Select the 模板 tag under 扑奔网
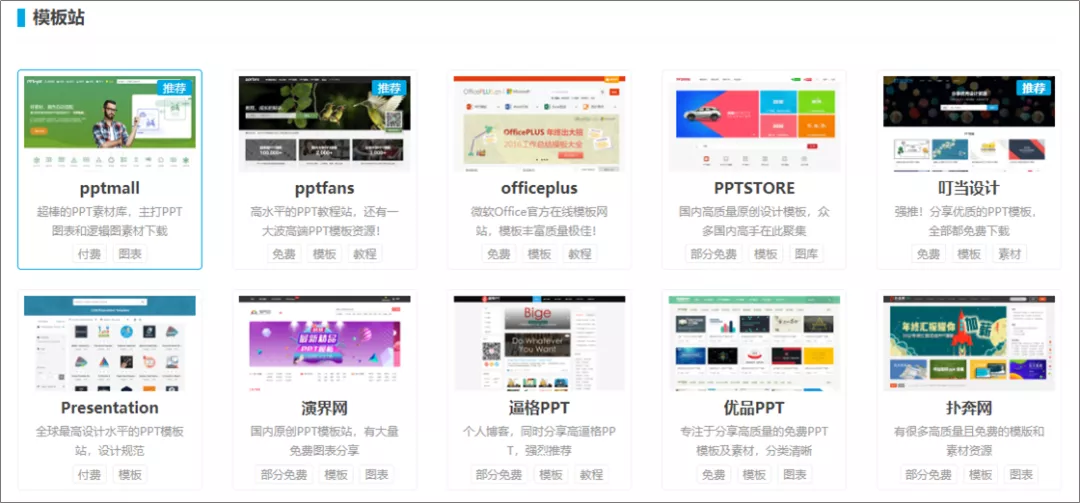The height and width of the screenshot is (503, 1080). tap(980, 475)
